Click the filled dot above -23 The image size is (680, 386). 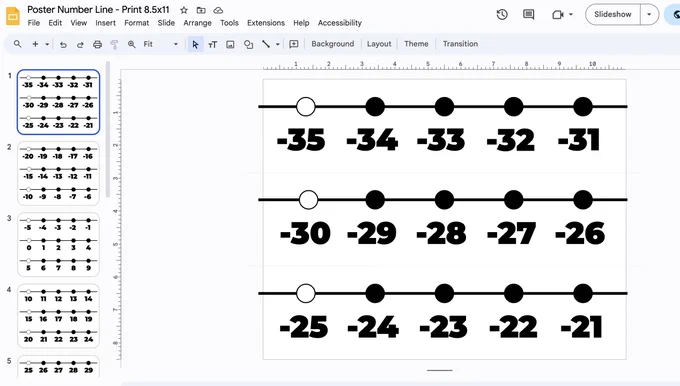coord(445,294)
